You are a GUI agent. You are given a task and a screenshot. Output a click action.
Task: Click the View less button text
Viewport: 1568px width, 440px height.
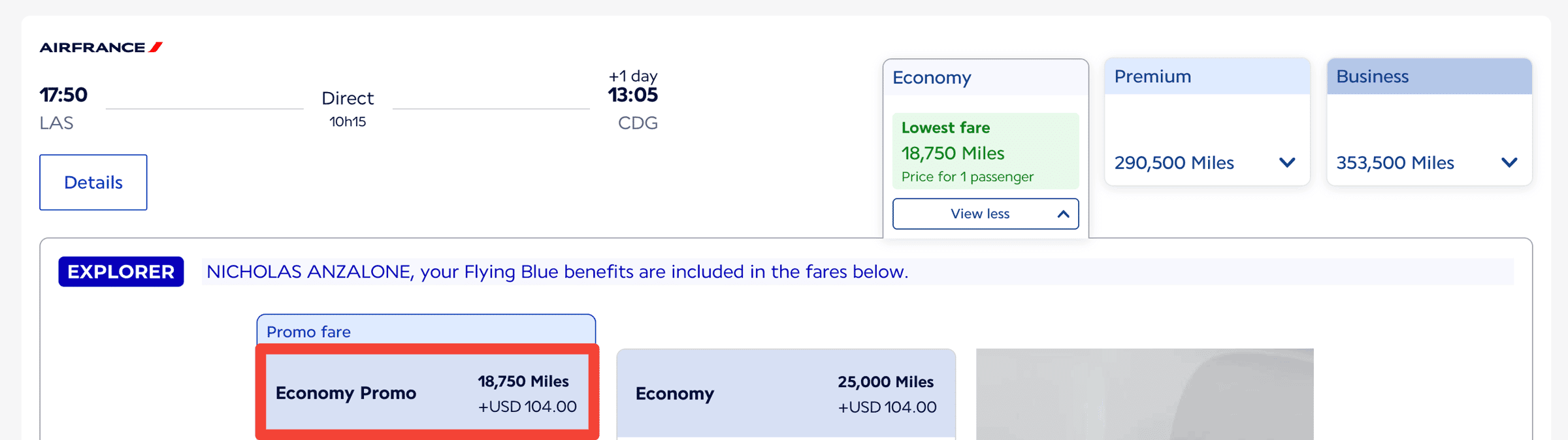[979, 214]
